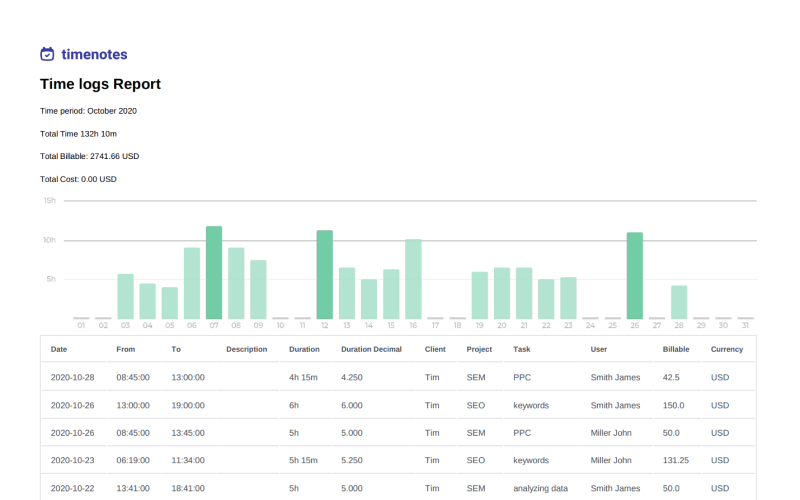This screenshot has height=500, width=800.
Task: Click the To column header
Action: [x=176, y=349]
